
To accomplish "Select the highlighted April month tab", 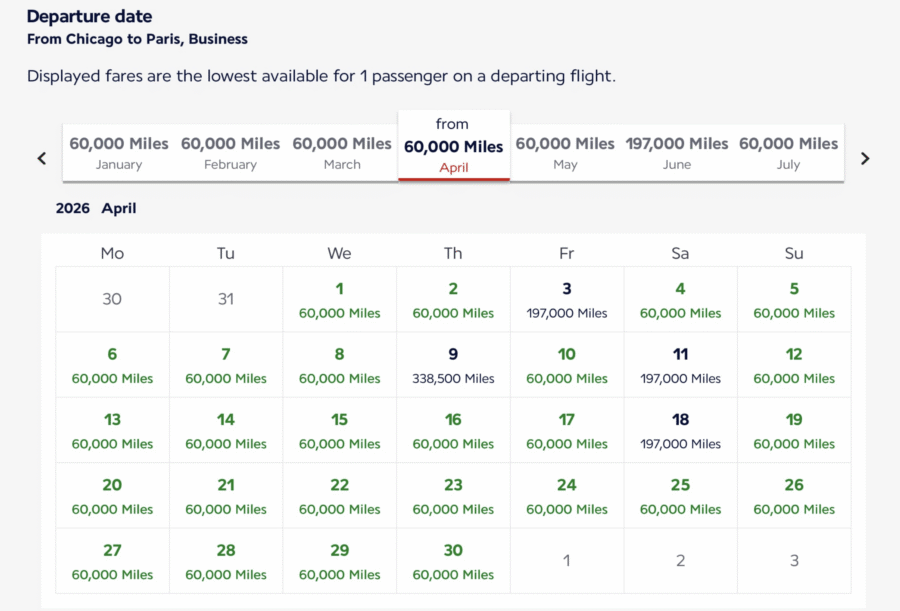I will pyautogui.click(x=453, y=146).
